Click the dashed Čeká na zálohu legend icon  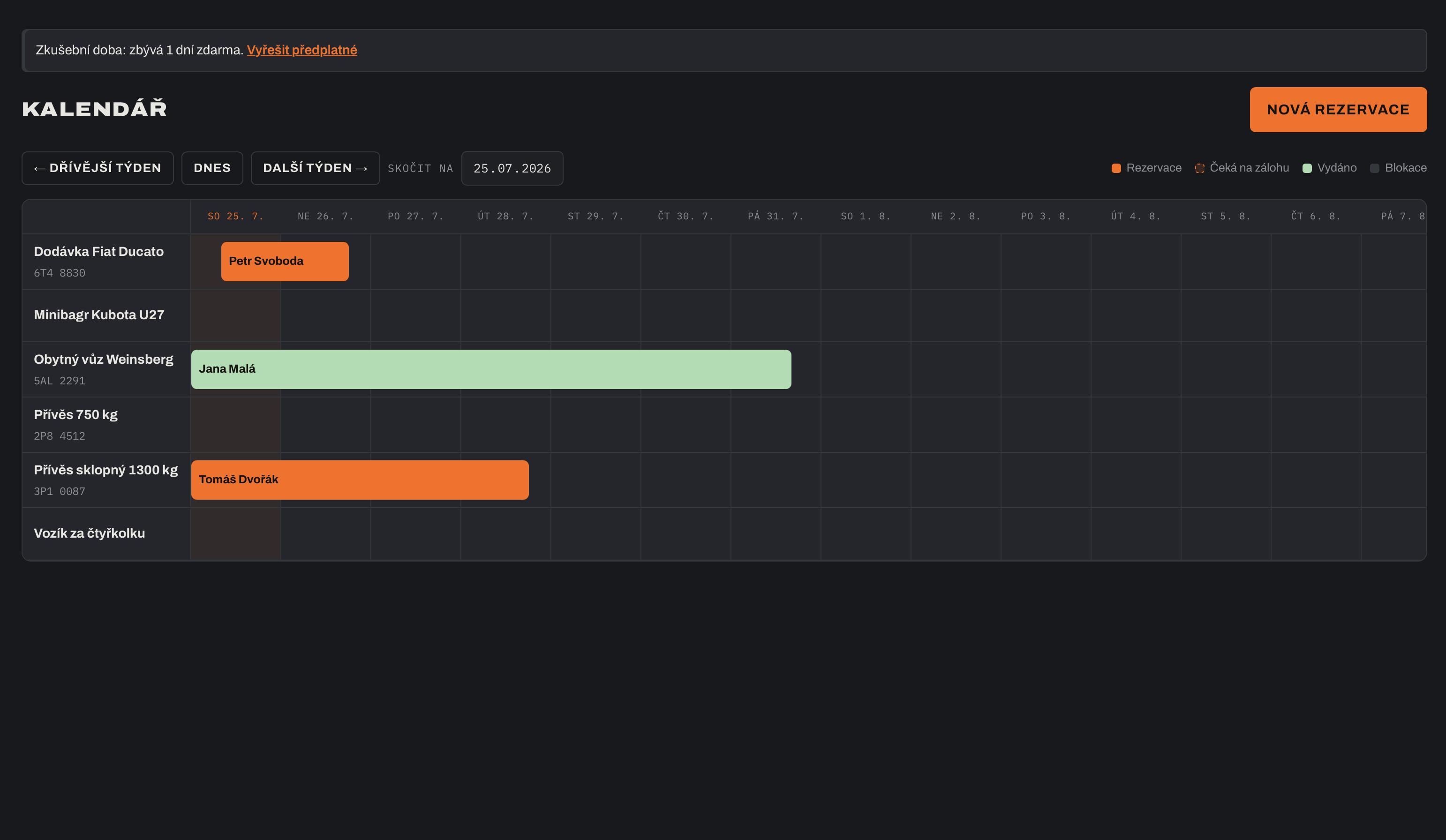(x=1200, y=168)
